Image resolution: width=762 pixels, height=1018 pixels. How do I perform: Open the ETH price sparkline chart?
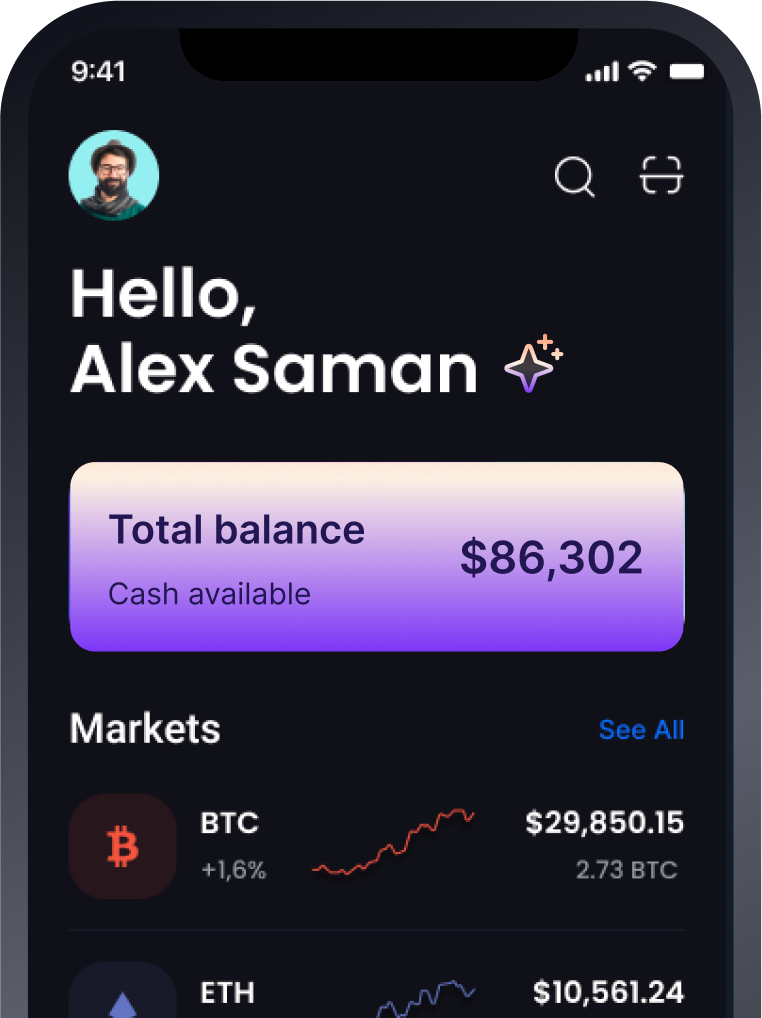tap(425, 998)
